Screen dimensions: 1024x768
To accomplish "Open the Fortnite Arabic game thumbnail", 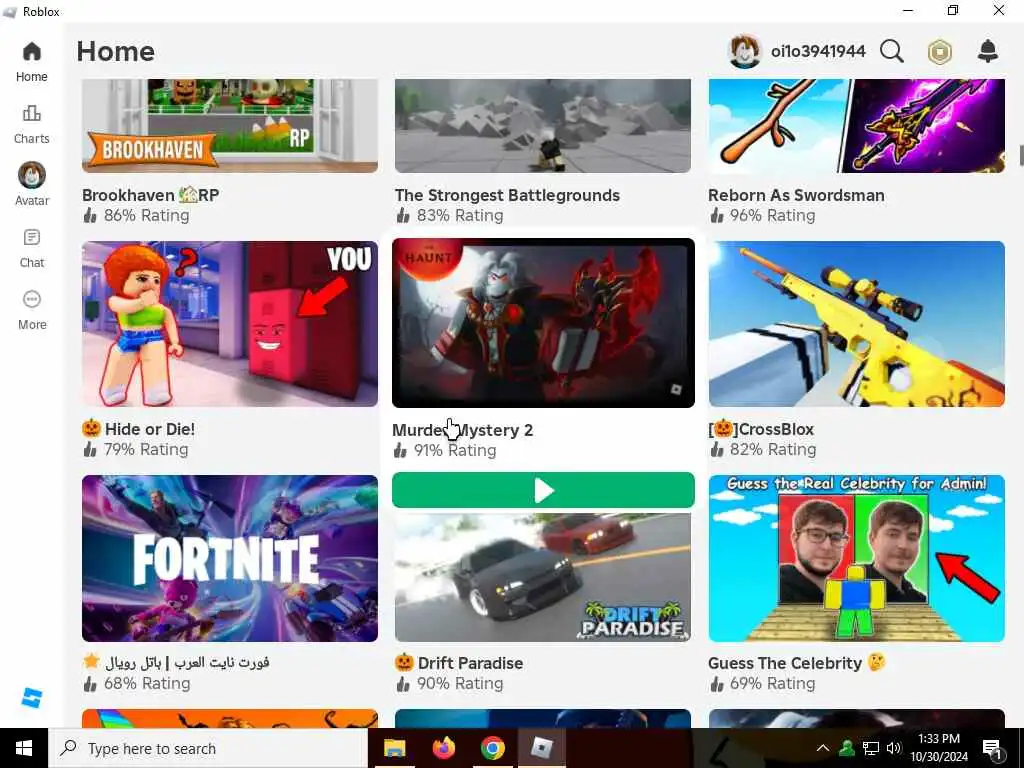I will coord(230,558).
